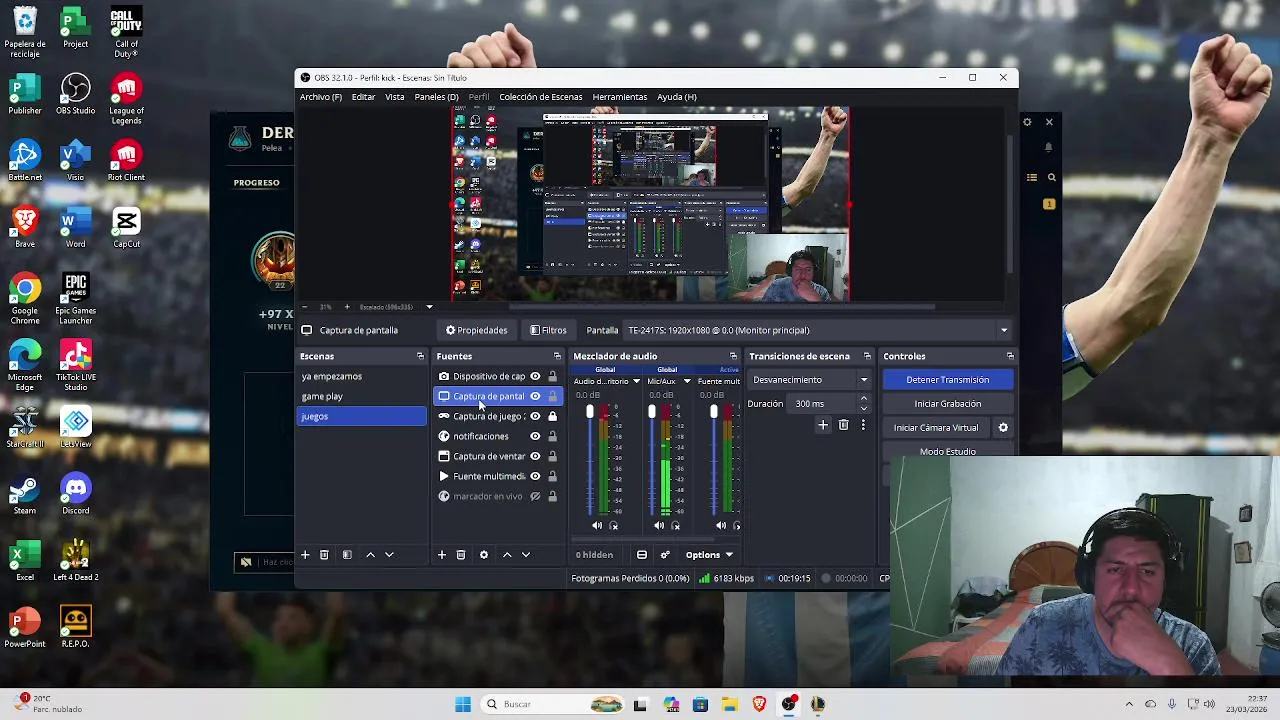Open the Editar menu
This screenshot has width=1280, height=720.
click(x=363, y=97)
